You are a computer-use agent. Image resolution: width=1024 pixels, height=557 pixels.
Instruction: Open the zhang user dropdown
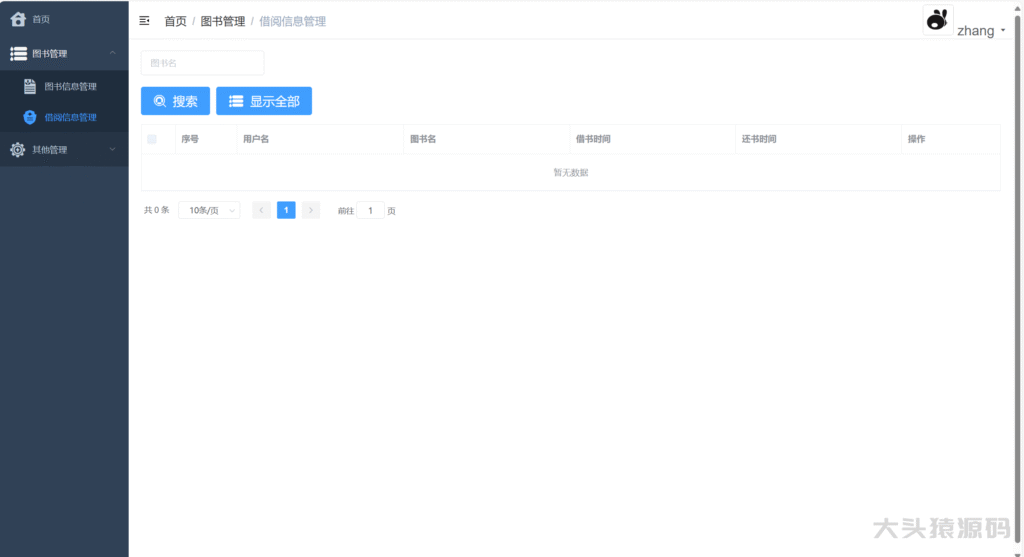[981, 31]
